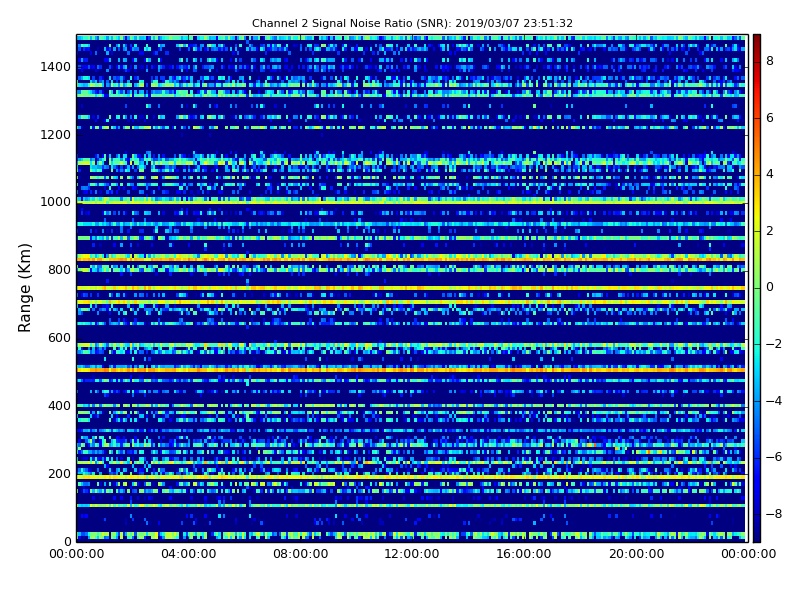Click the colorbar label 8
This screenshot has height=600, width=800.
click(x=770, y=61)
